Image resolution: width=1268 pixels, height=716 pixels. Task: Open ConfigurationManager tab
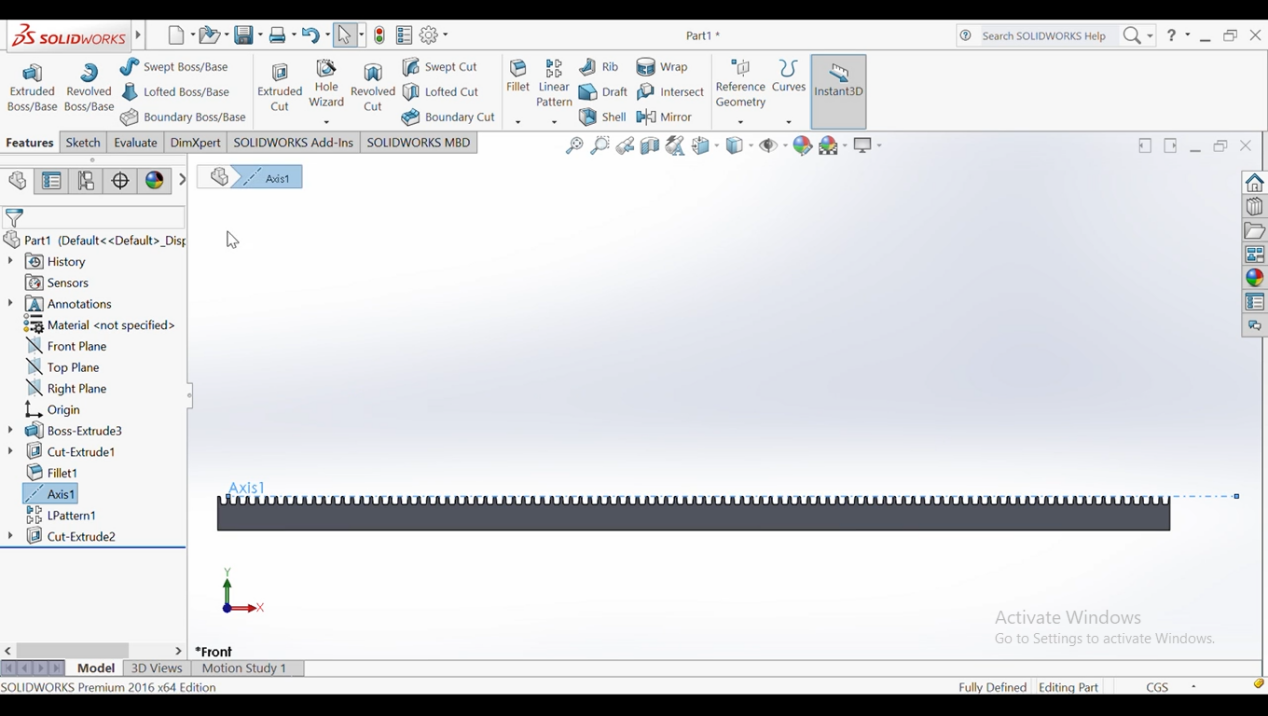click(86, 181)
